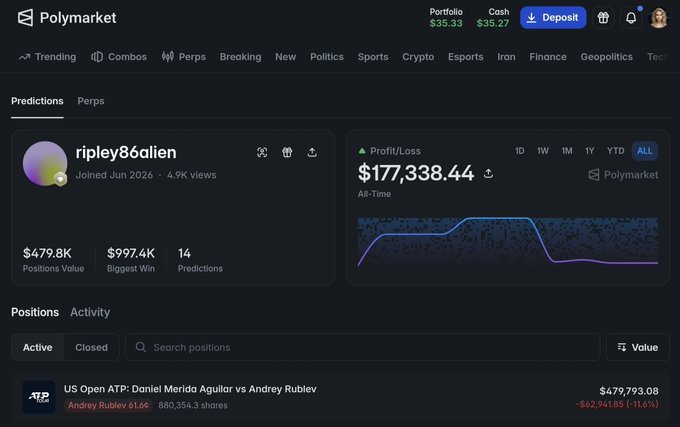
Task: Open the Value sort dropdown
Action: [x=638, y=347]
